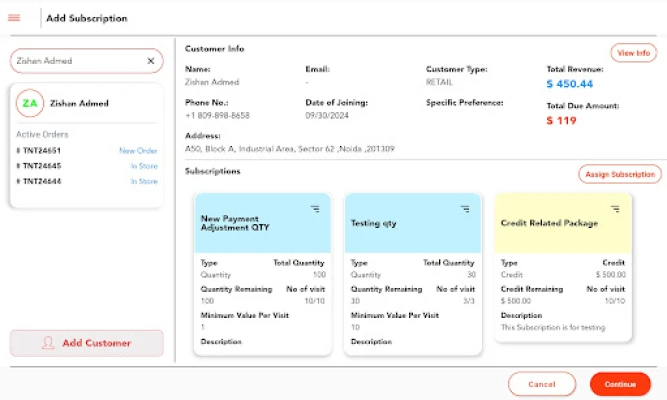Select order TNT24645
This screenshot has height=400, width=667.
tap(40, 166)
